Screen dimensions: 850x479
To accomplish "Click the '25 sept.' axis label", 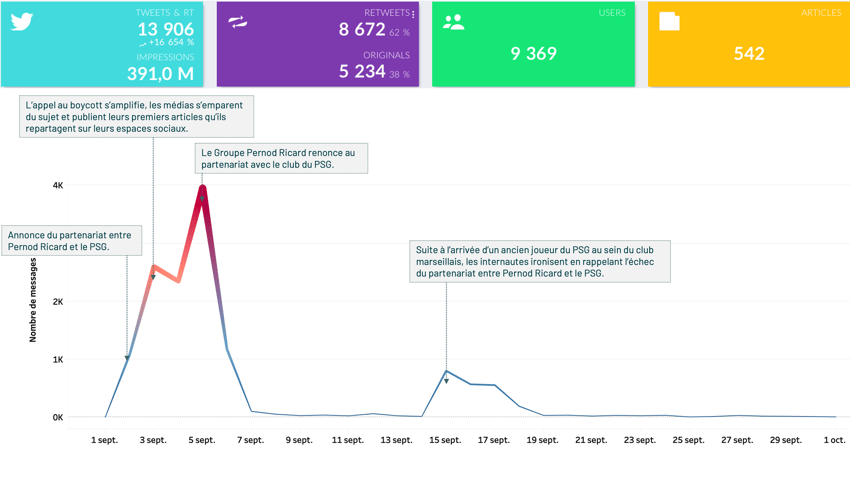I will (688, 440).
